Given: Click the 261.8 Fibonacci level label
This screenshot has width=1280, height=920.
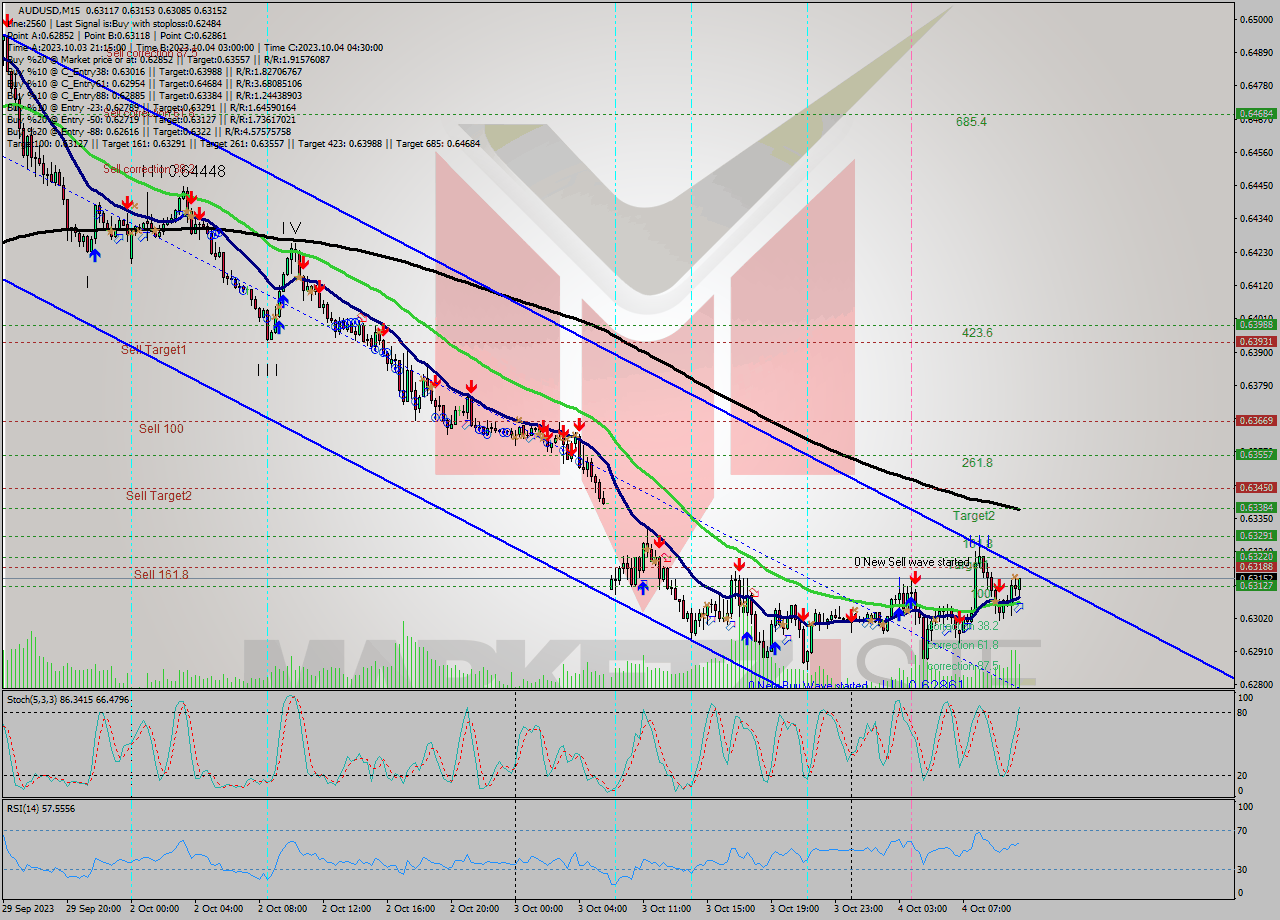Looking at the screenshot, I should tap(977, 463).
